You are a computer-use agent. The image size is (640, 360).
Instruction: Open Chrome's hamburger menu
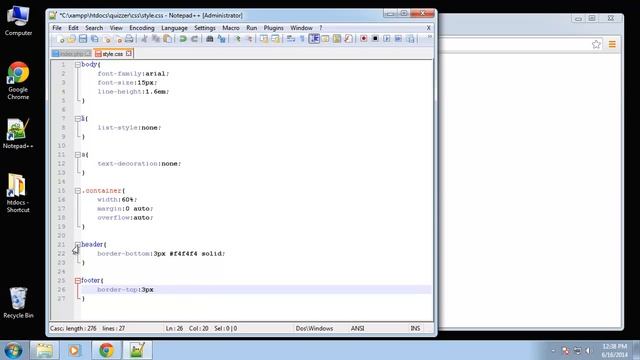point(612,44)
